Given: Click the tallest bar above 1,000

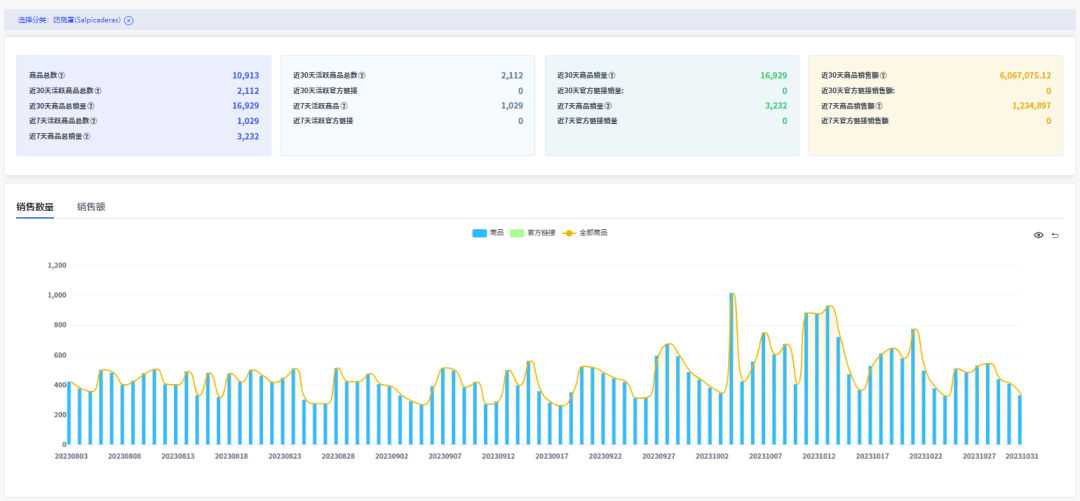Looking at the screenshot, I should pos(731,369).
